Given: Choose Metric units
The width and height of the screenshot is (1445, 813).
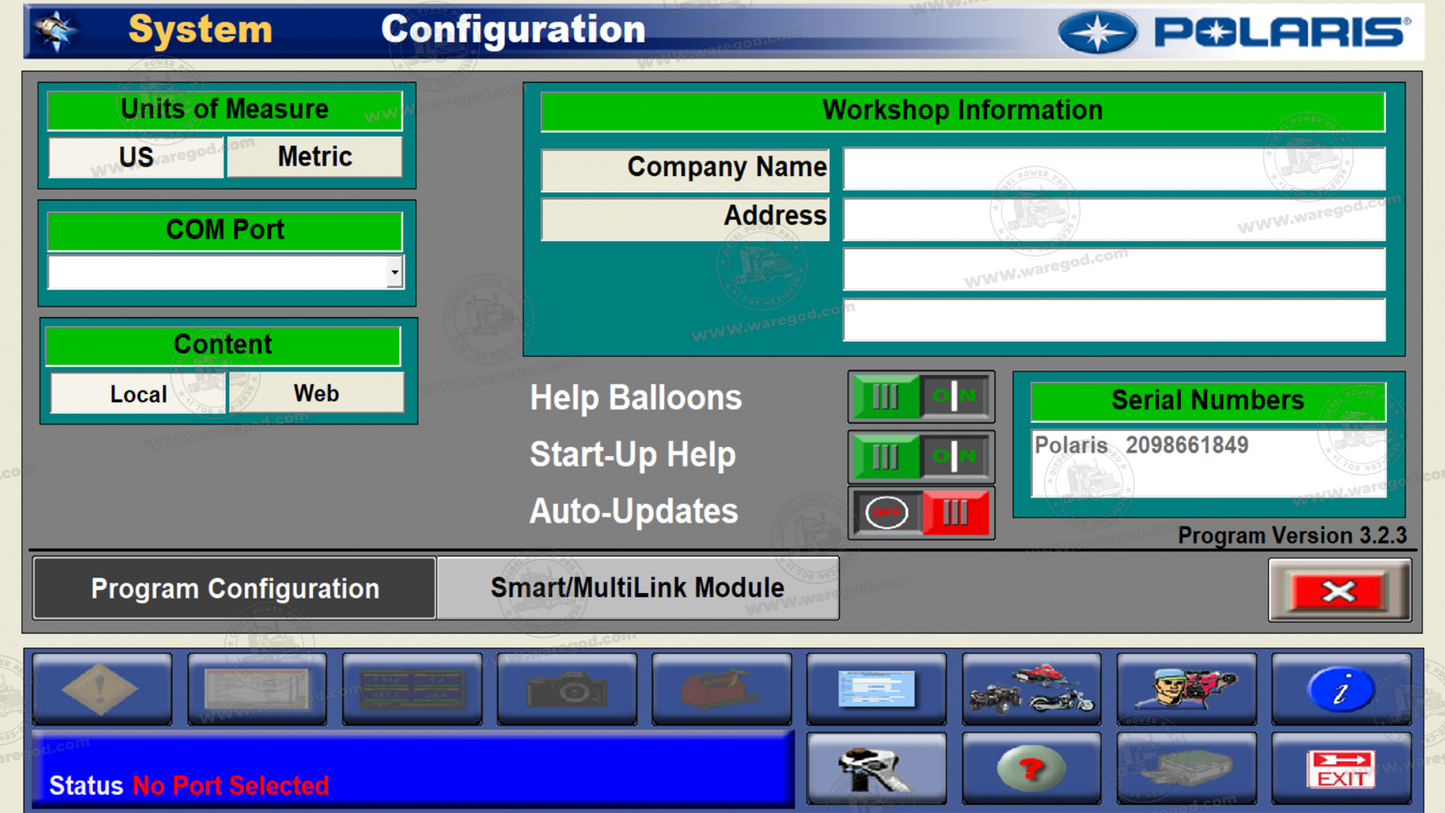Looking at the screenshot, I should [x=314, y=156].
